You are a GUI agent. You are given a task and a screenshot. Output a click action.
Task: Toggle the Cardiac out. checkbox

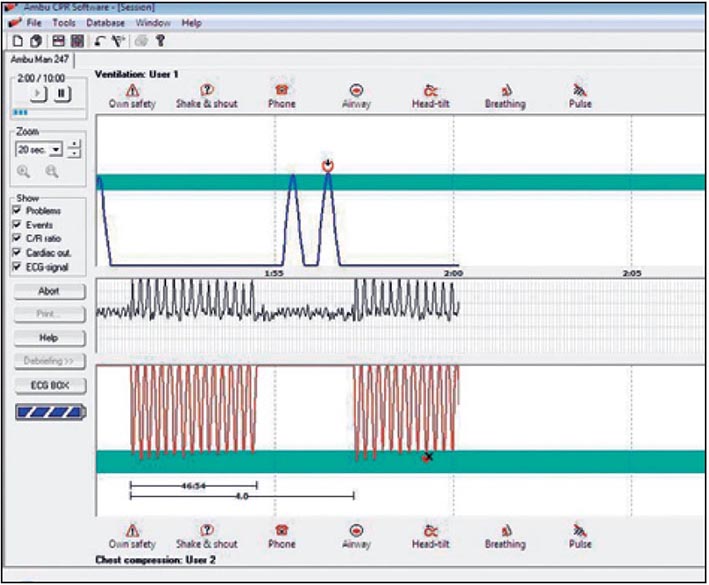click(x=17, y=252)
